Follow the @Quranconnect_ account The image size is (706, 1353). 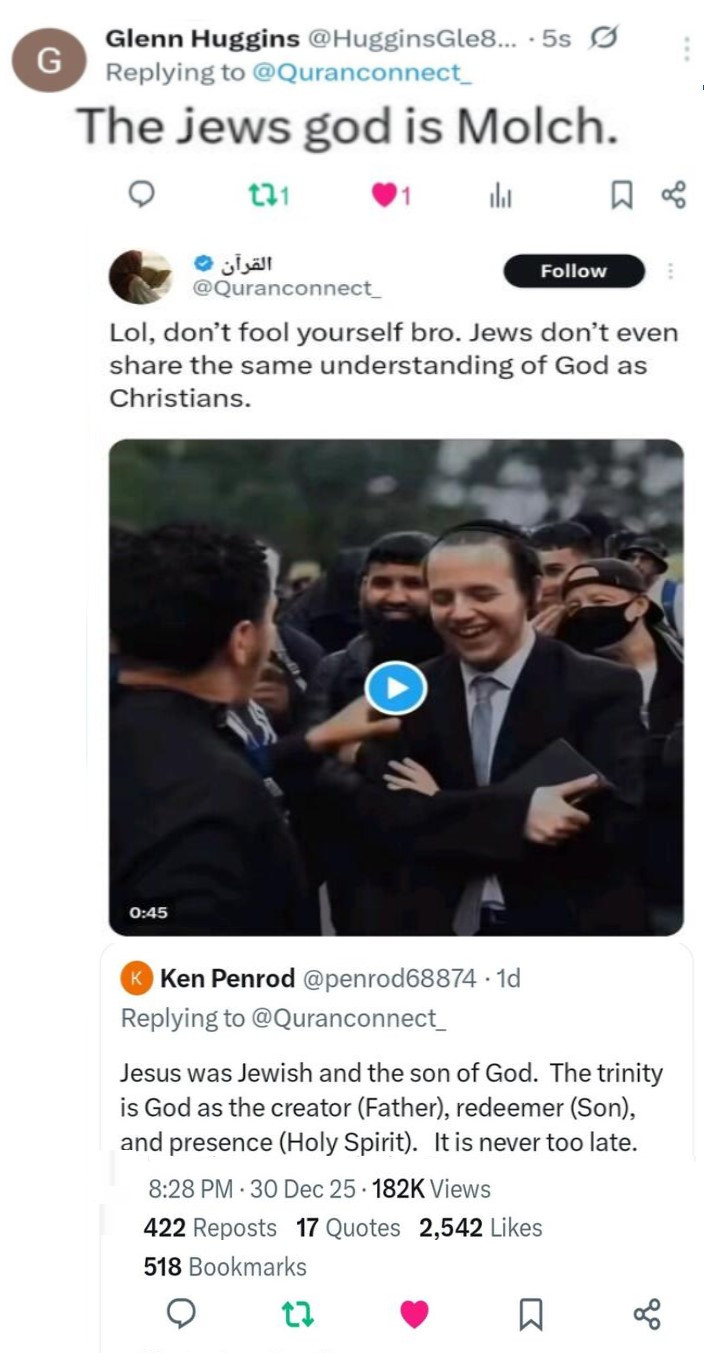(573, 271)
